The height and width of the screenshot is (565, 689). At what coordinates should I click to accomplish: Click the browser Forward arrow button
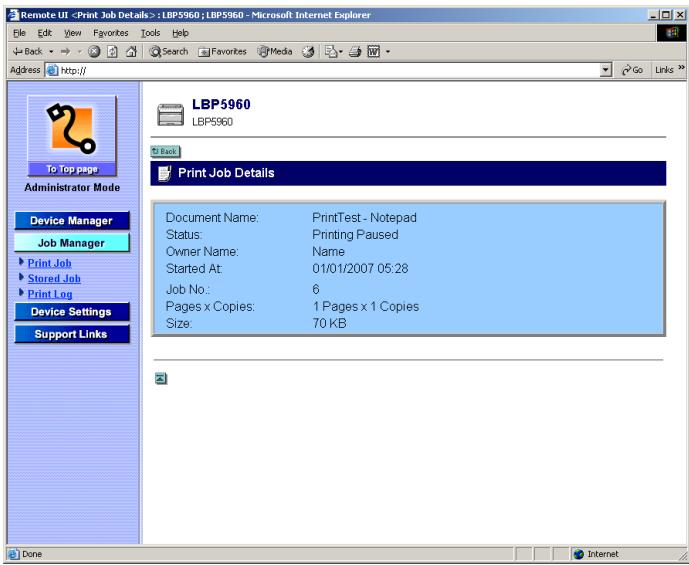pyautogui.click(x=65, y=52)
